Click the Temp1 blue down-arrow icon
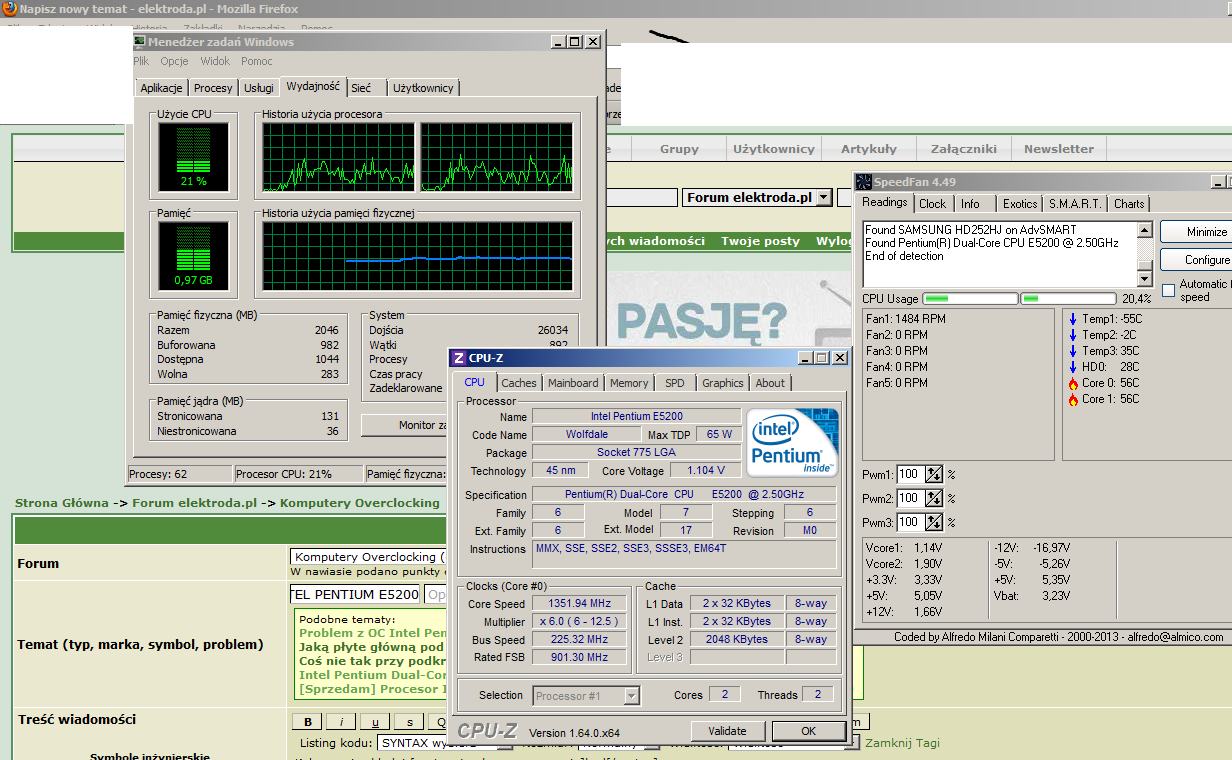The width and height of the screenshot is (1232, 760). click(1073, 319)
